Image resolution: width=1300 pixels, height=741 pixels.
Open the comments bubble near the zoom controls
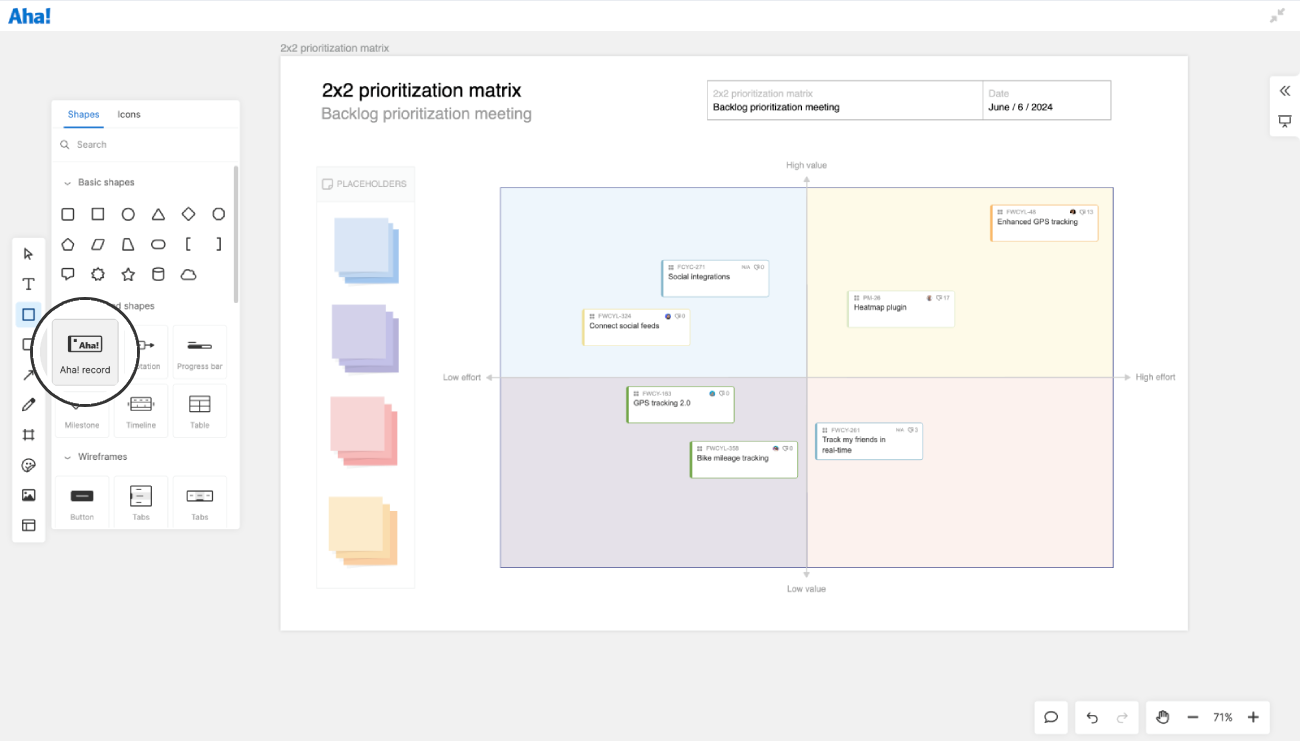(x=1051, y=717)
